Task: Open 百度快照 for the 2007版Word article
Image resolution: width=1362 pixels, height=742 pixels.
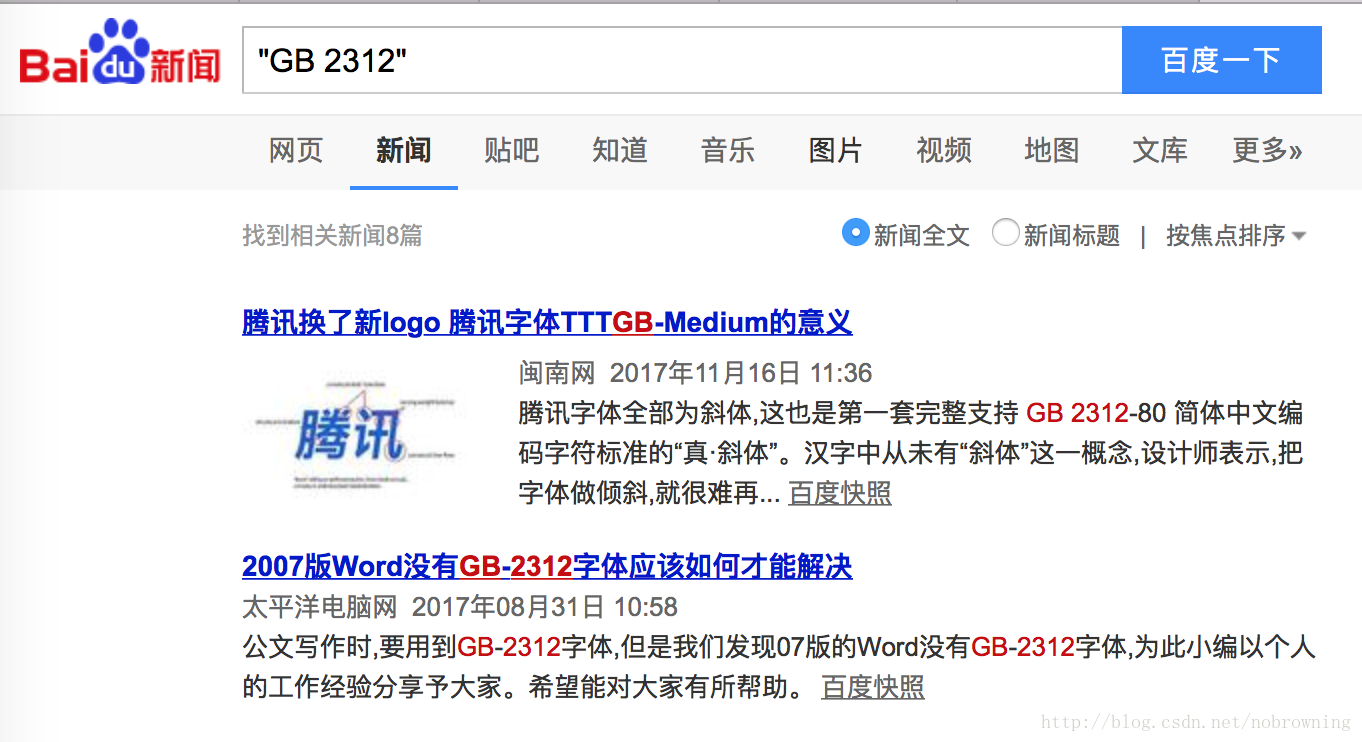Action: coord(873,687)
